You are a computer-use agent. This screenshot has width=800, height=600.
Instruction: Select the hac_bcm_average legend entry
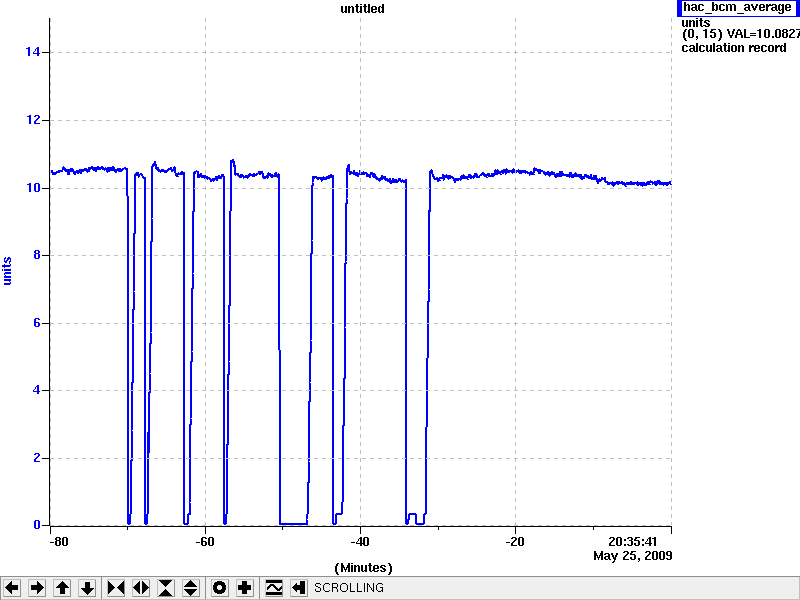(x=738, y=8)
